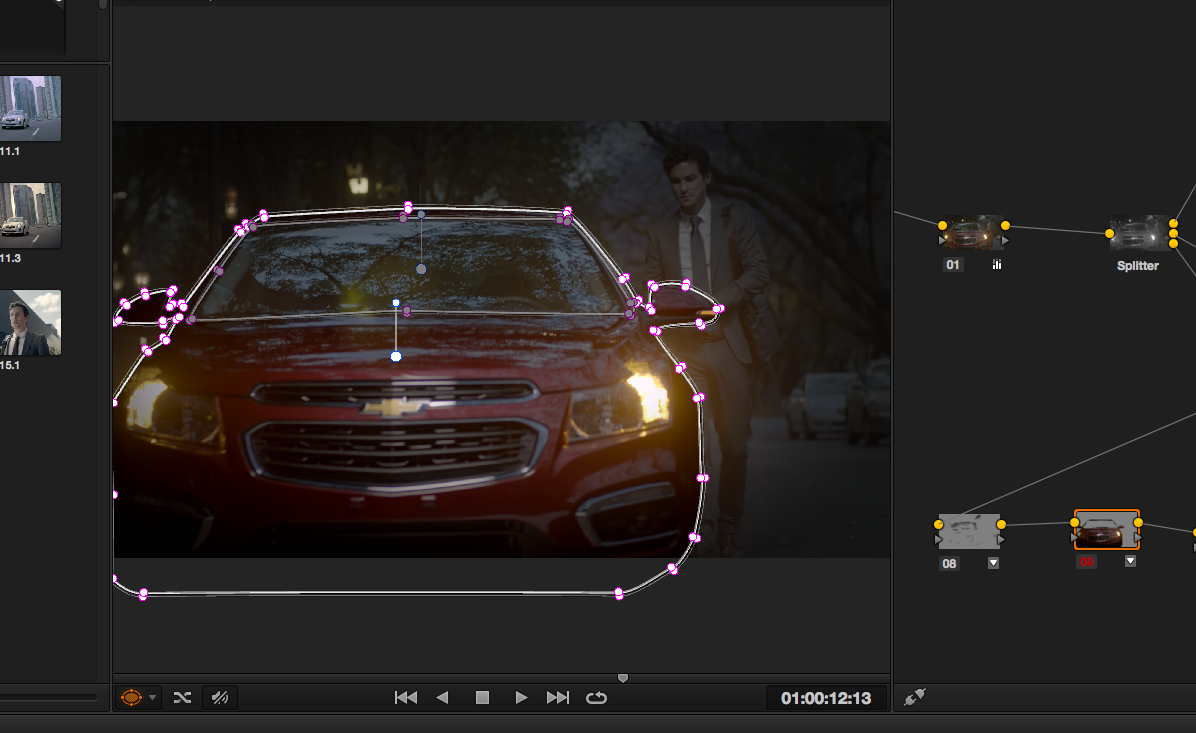
Task: Click node 09 key output triangle
Action: point(1138,538)
